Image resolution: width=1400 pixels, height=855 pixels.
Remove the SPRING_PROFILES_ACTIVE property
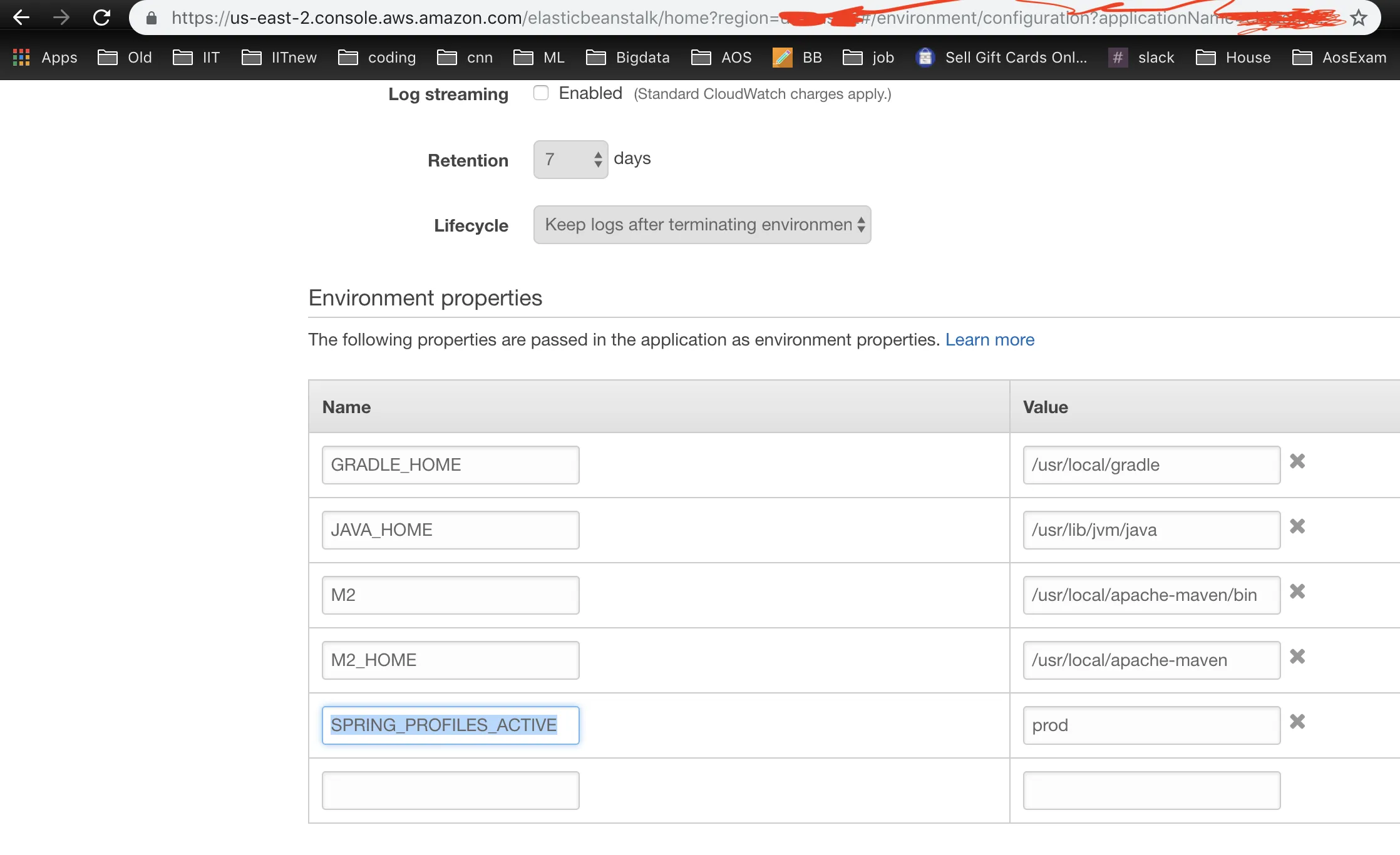1297,722
